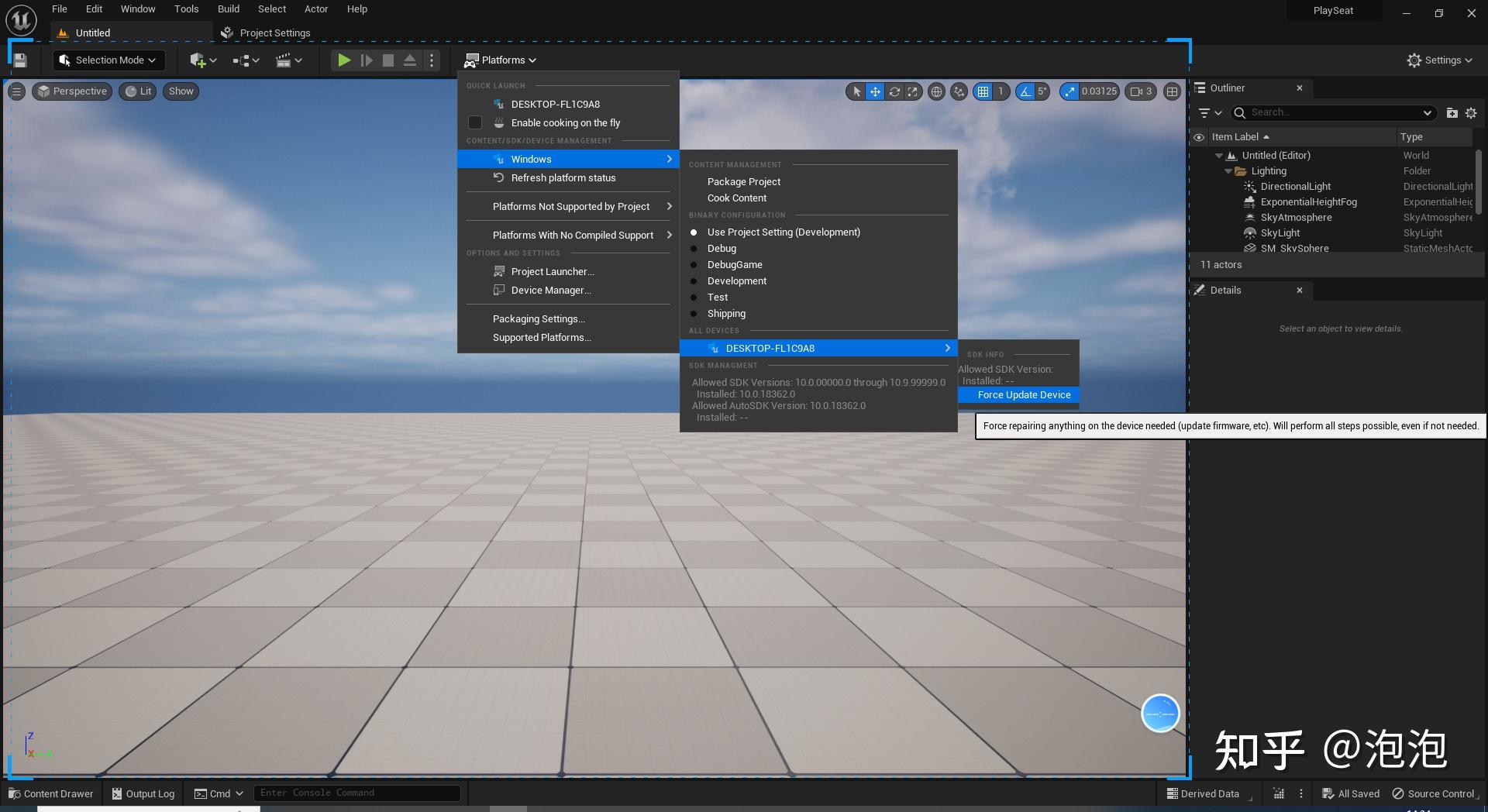Click Package Project menu item
This screenshot has width=1488, height=812.
click(743, 182)
